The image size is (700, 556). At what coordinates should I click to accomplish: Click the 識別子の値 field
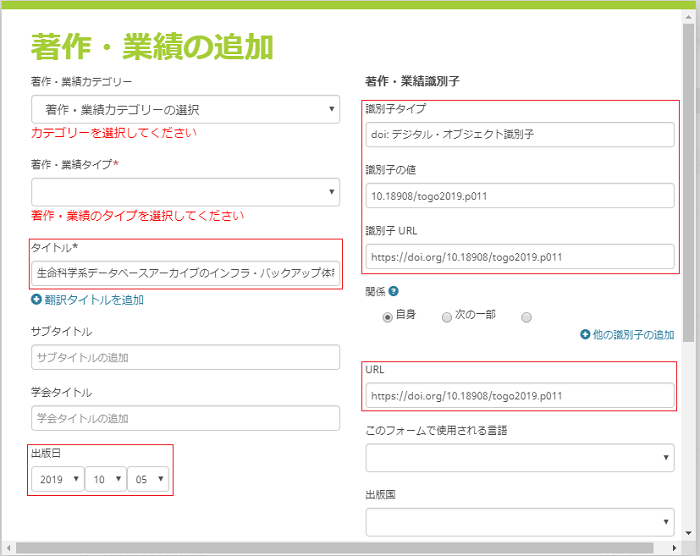coord(519,196)
